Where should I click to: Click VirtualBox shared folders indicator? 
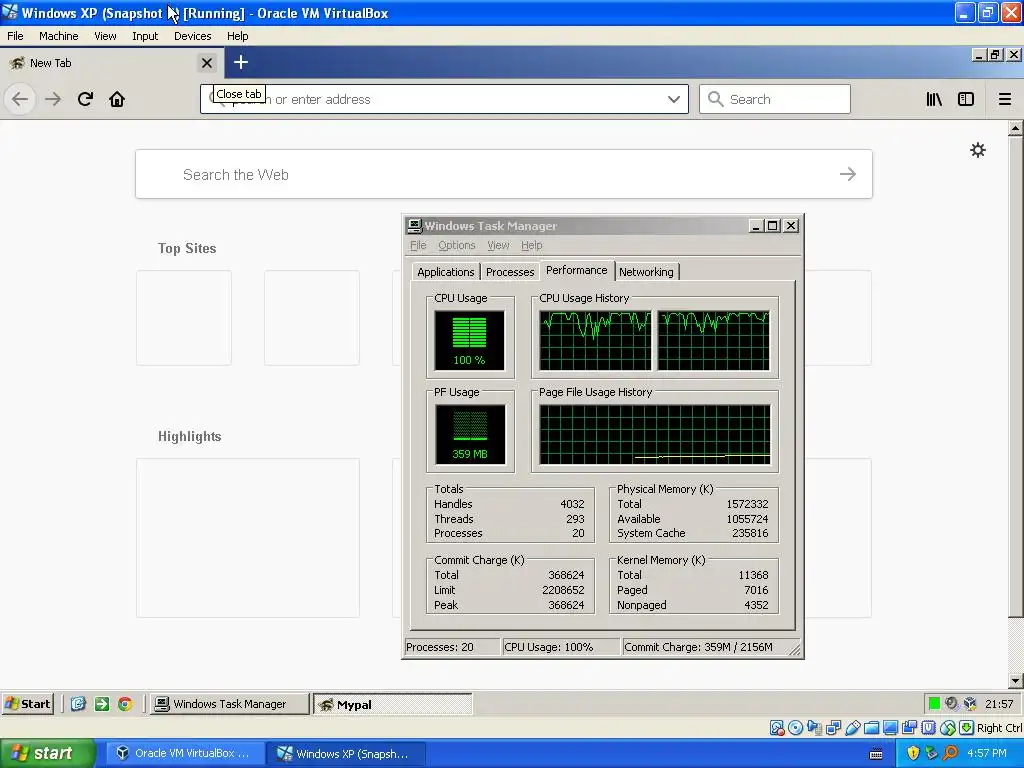[871, 728]
